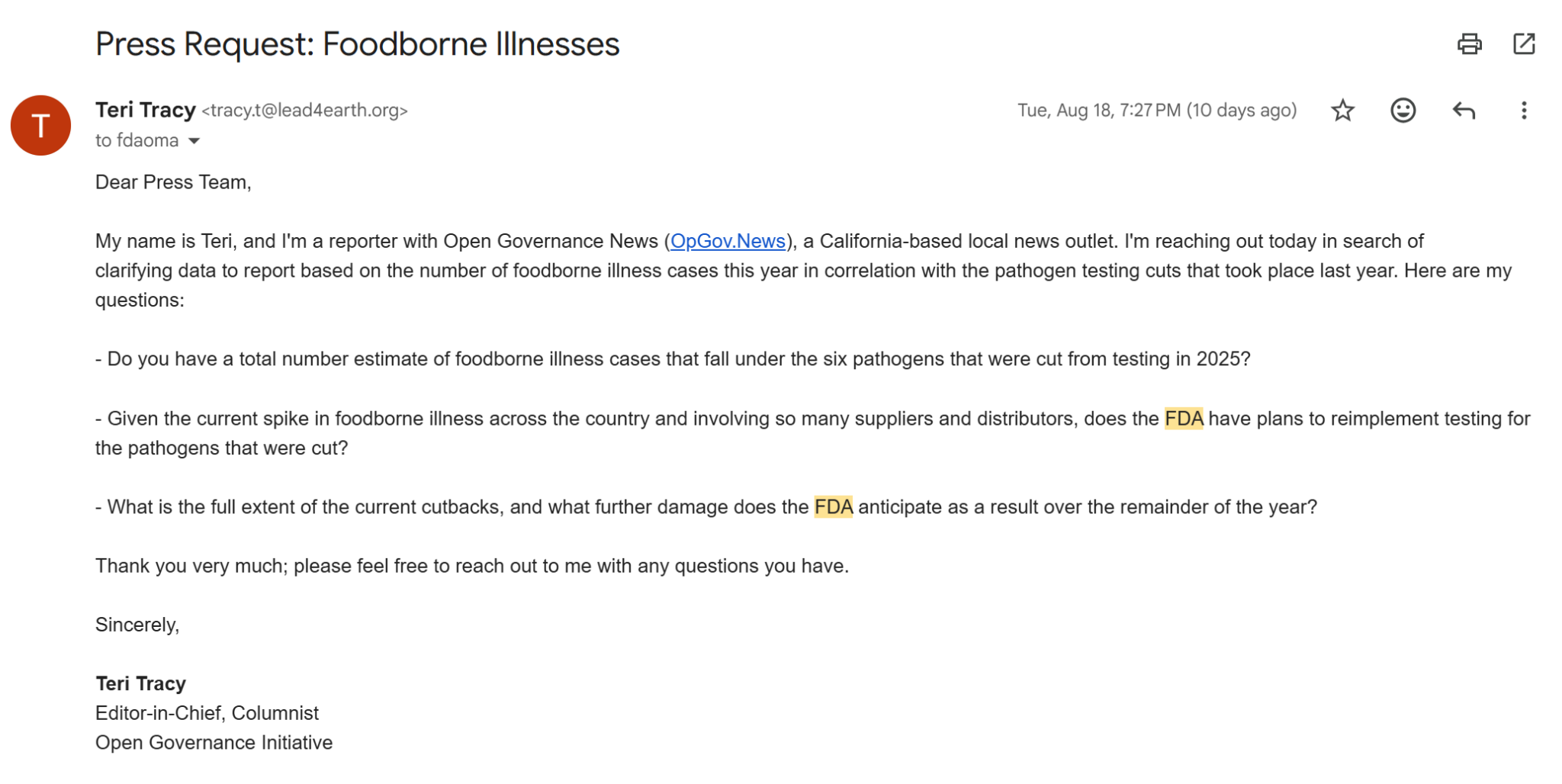The image size is (1562, 784).
Task: Click the 'Dear Press Team' greeting line
Action: (x=173, y=182)
